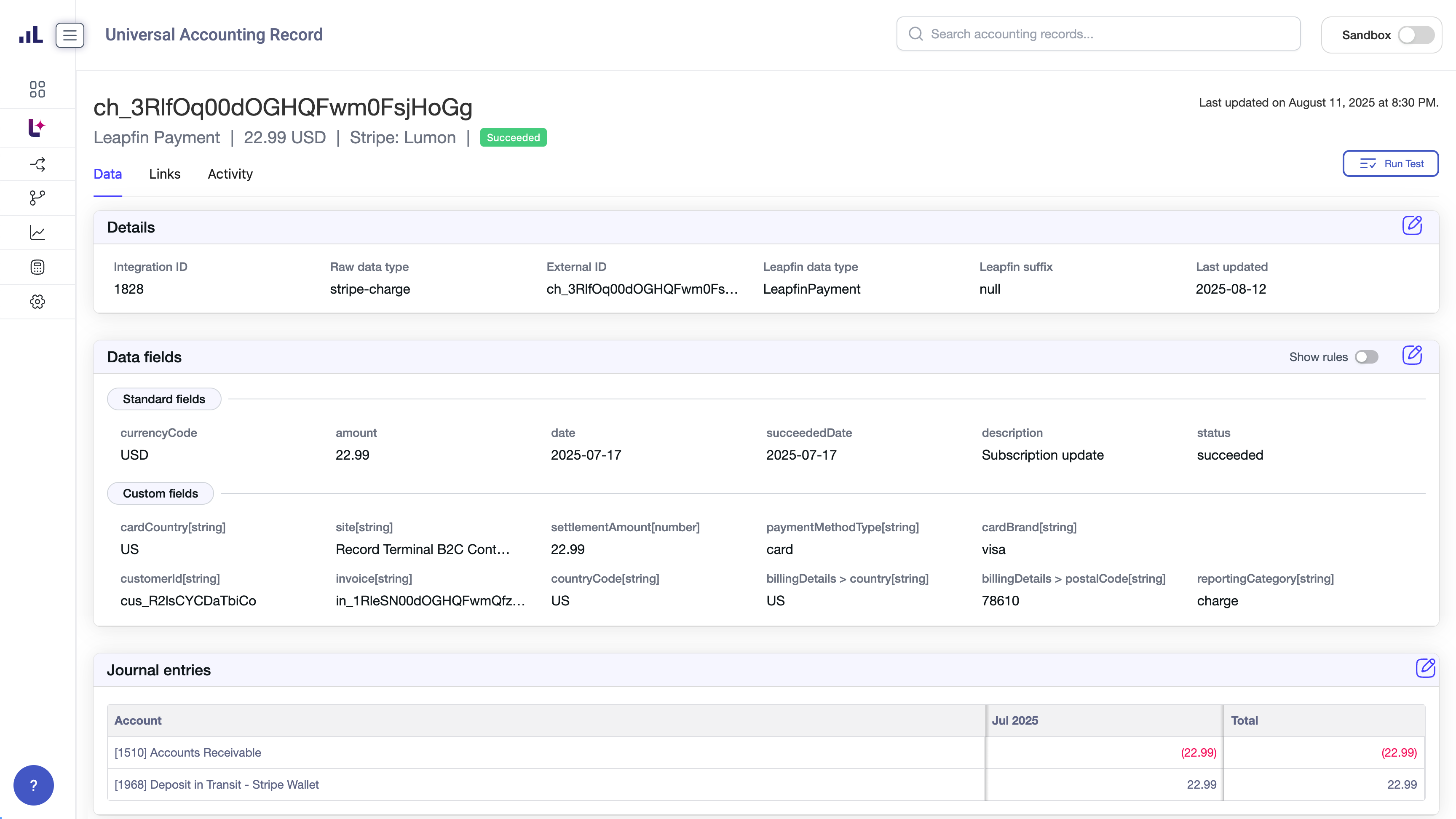Switch to the Activity tab

[230, 174]
